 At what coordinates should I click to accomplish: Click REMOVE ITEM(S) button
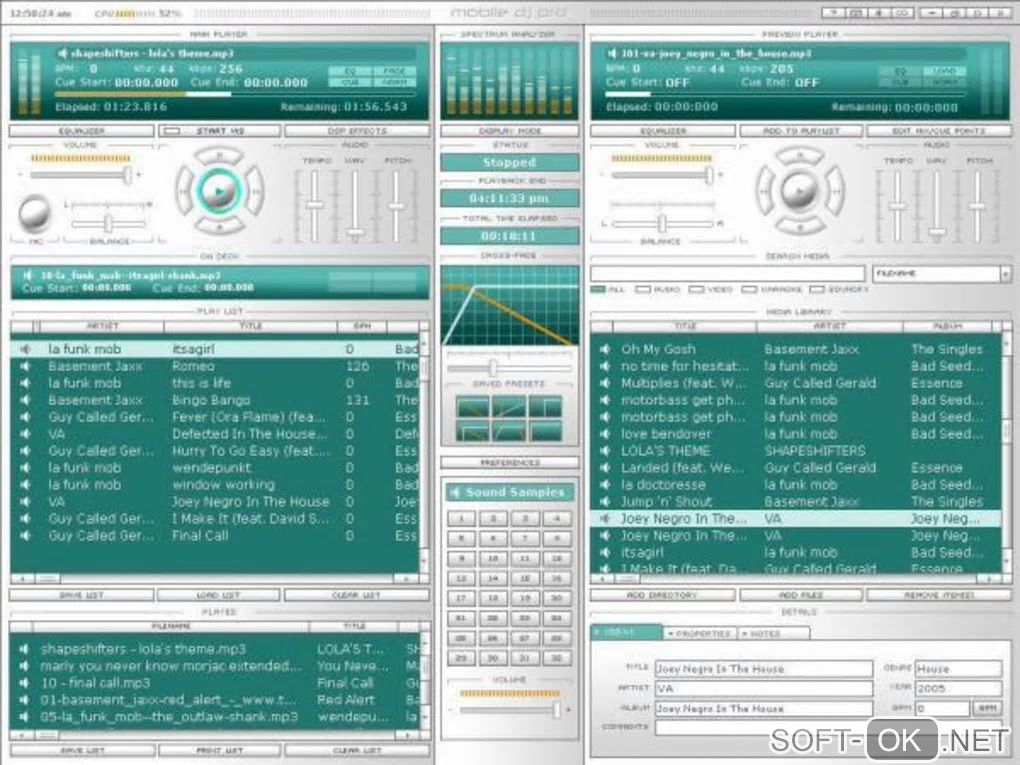(939, 595)
